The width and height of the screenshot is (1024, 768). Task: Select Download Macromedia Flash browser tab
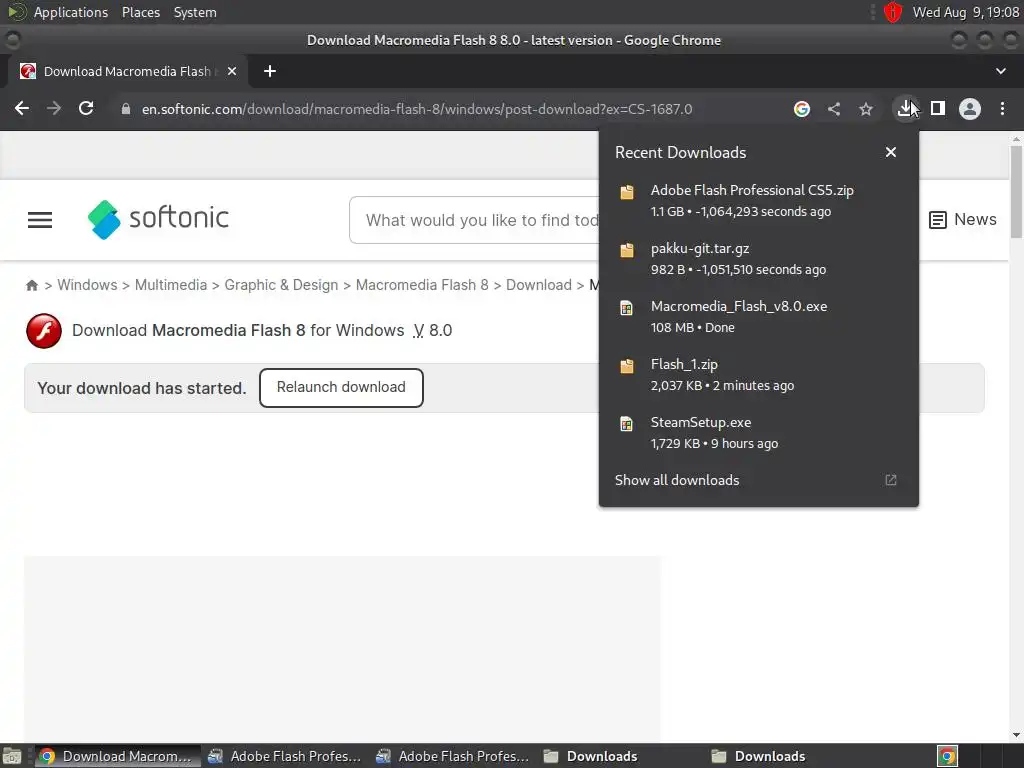127,71
